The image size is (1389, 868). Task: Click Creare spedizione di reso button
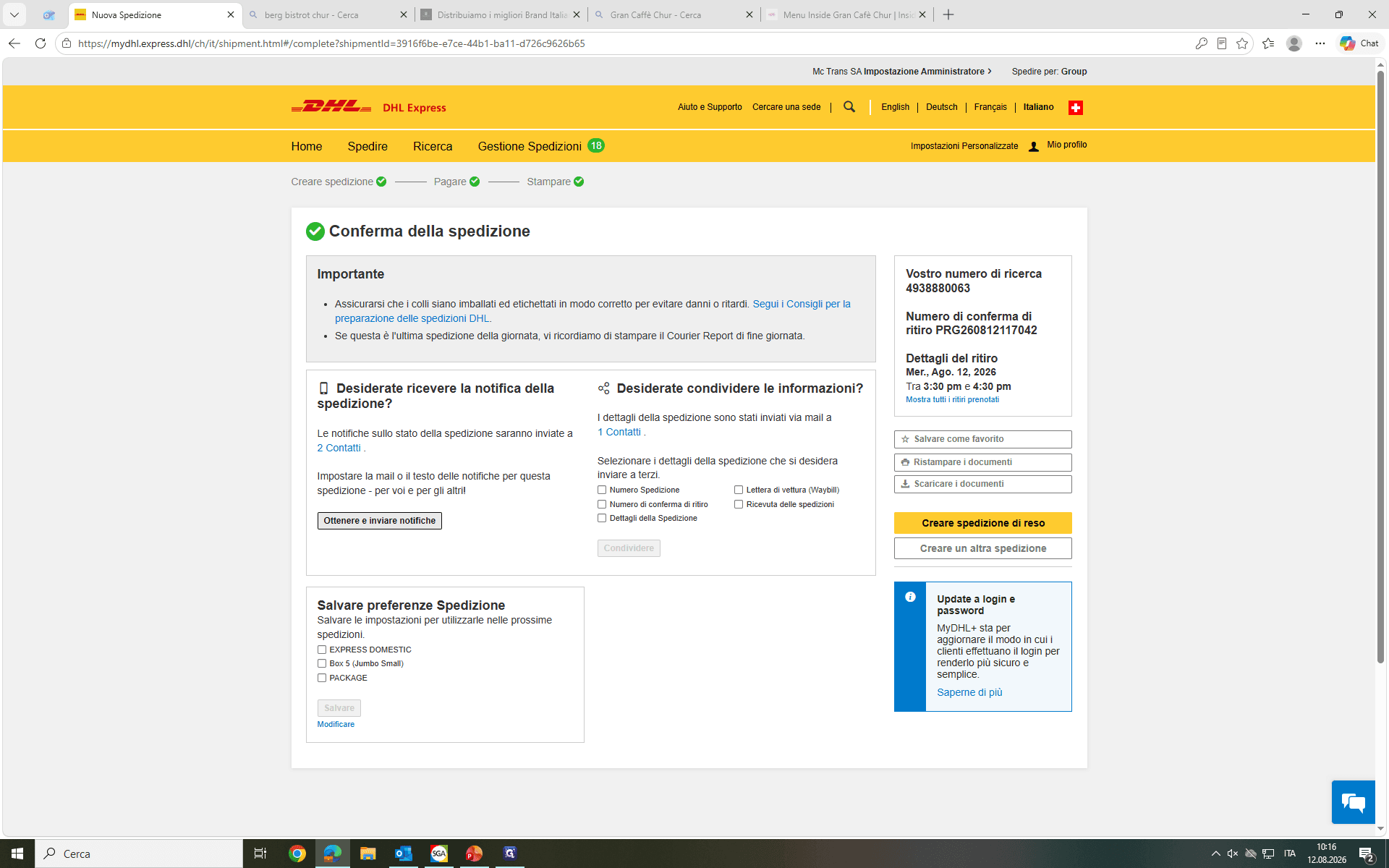[982, 523]
